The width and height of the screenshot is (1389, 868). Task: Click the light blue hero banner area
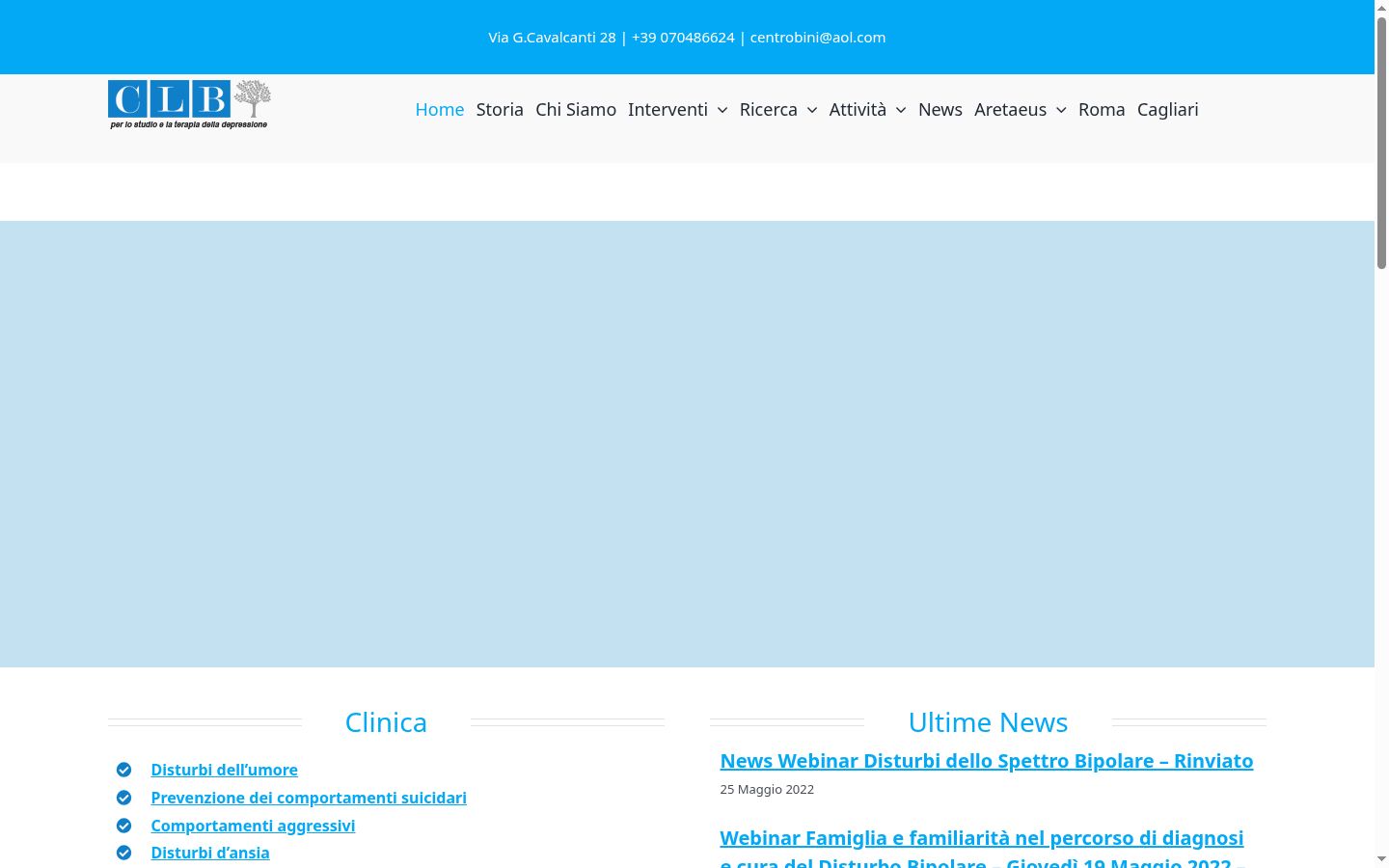pos(687,444)
